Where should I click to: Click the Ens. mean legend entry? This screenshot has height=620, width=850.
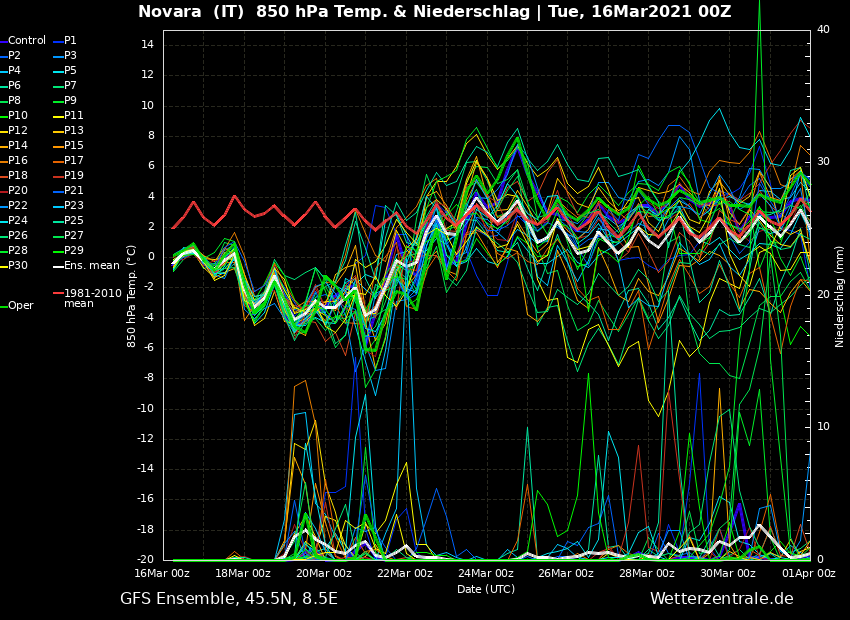tap(86, 266)
